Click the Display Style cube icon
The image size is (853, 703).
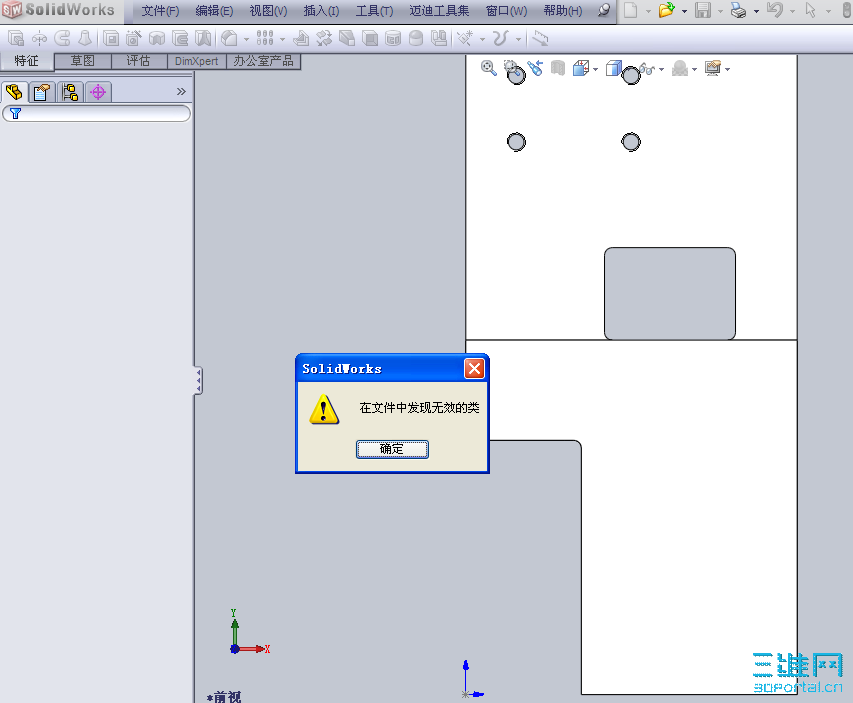click(x=614, y=68)
